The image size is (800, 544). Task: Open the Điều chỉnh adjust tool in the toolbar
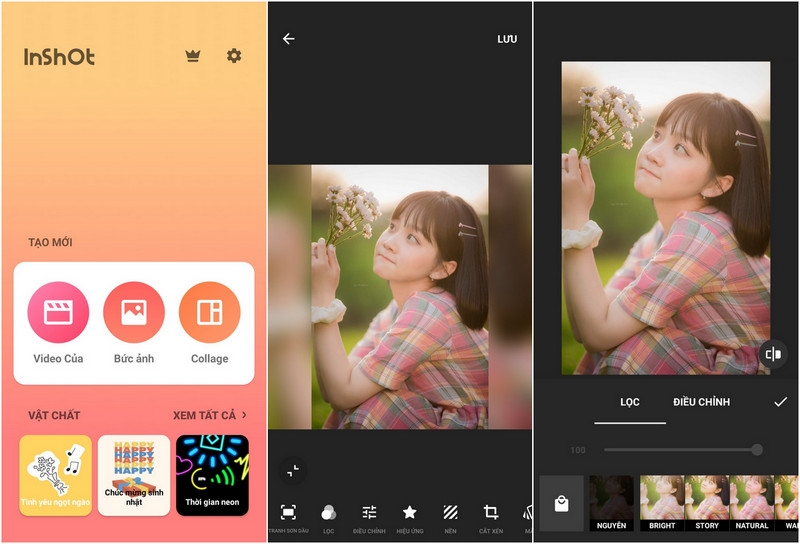coord(369,518)
